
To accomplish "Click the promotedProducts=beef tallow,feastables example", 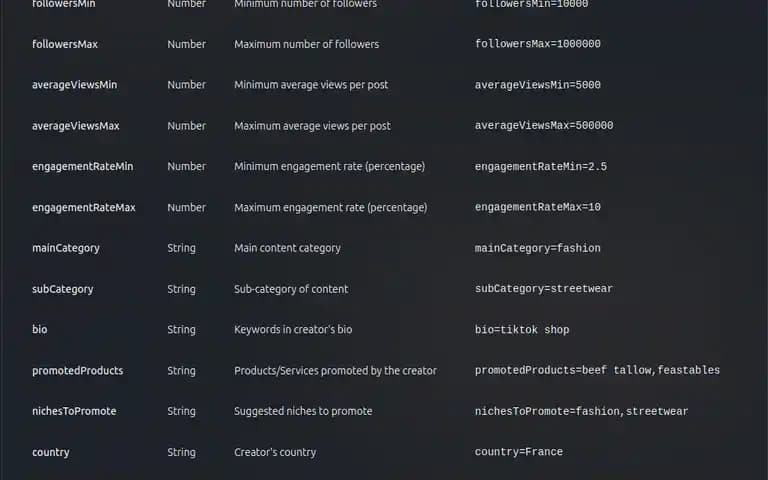I will pos(597,370).
